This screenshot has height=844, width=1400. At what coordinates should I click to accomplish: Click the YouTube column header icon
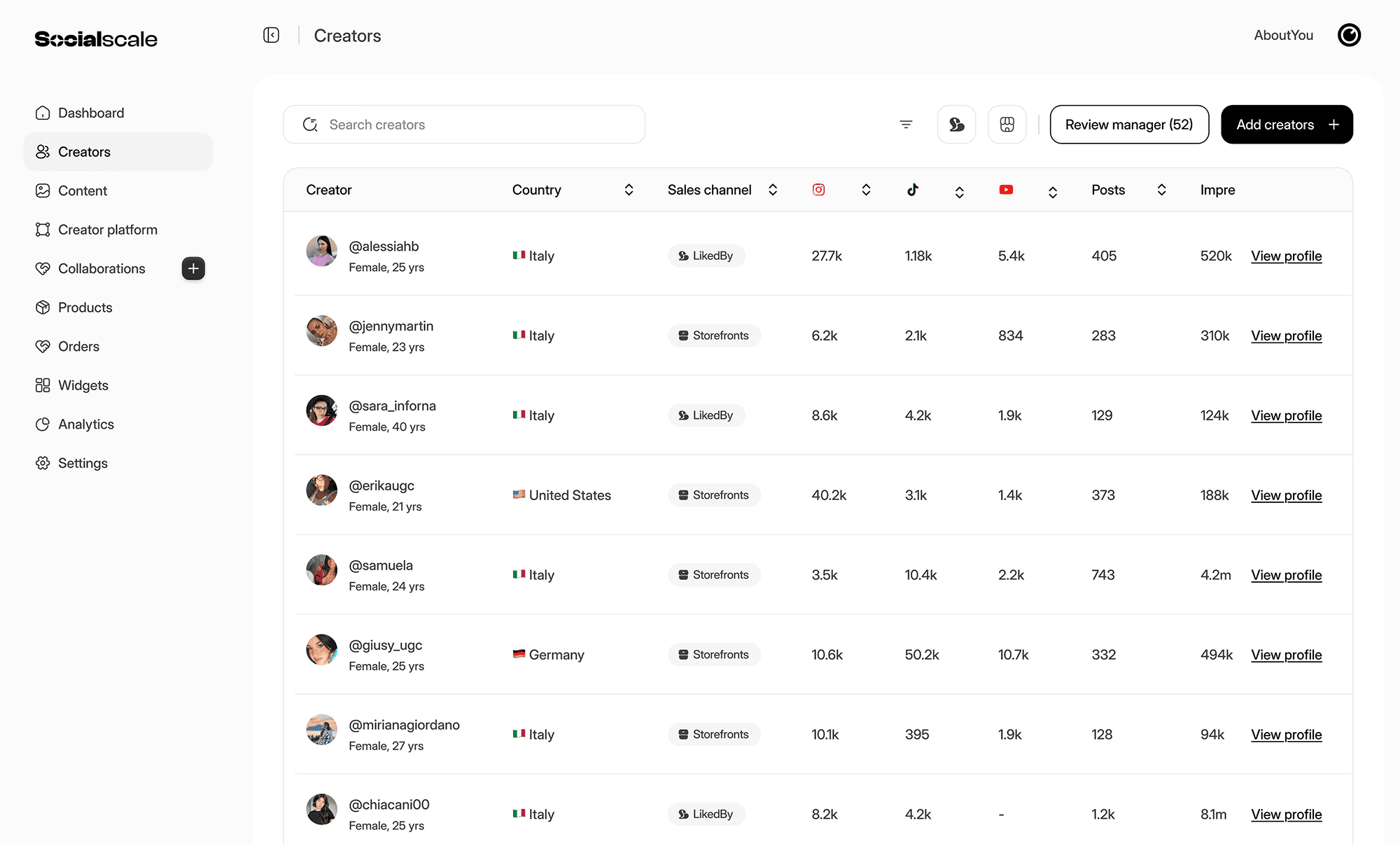point(1006,190)
